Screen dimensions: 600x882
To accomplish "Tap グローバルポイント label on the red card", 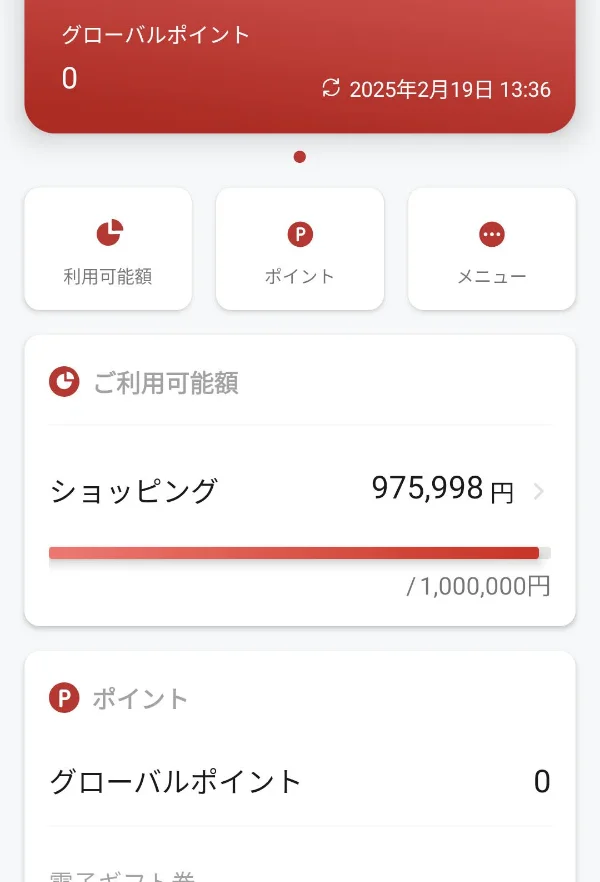I will pyautogui.click(x=156, y=35).
